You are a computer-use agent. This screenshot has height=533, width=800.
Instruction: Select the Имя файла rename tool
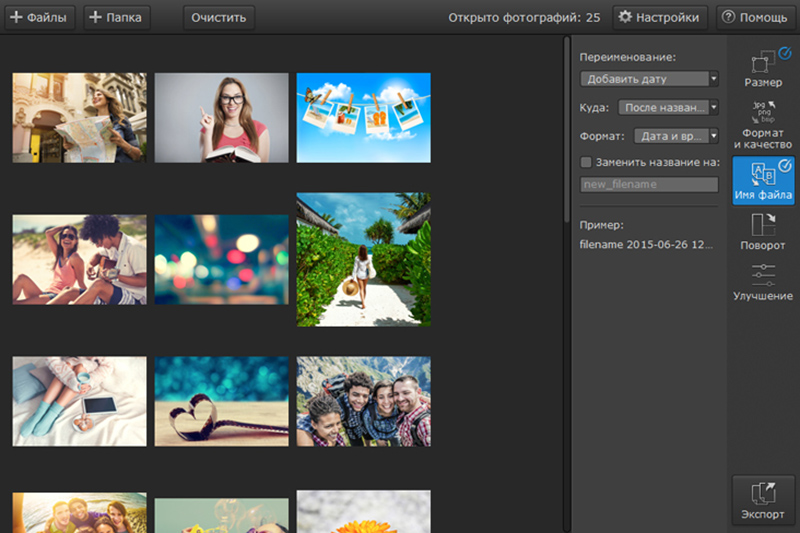[x=763, y=181]
